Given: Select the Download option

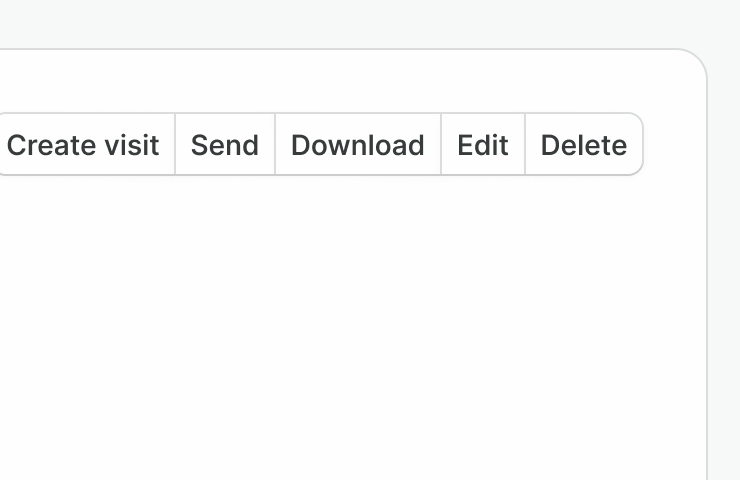Looking at the screenshot, I should (358, 145).
